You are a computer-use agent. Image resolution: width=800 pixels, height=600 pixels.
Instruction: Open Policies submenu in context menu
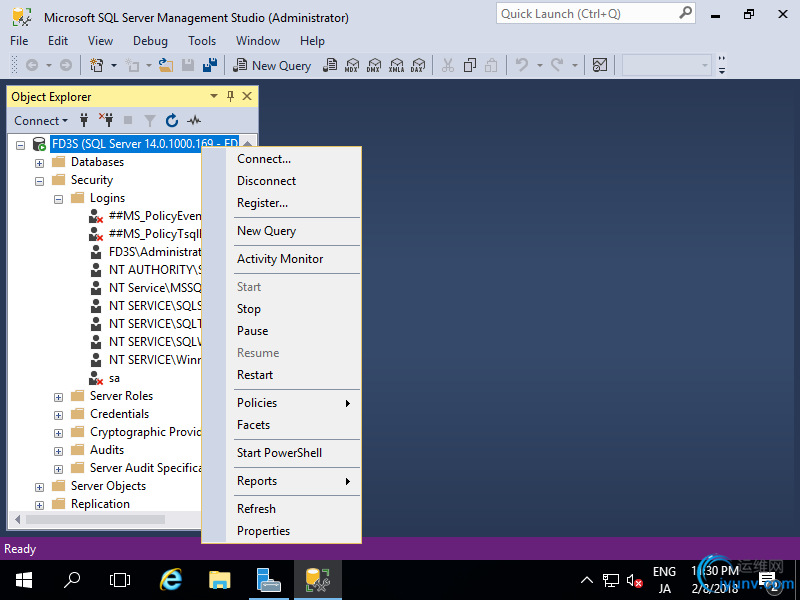pyautogui.click(x=282, y=403)
